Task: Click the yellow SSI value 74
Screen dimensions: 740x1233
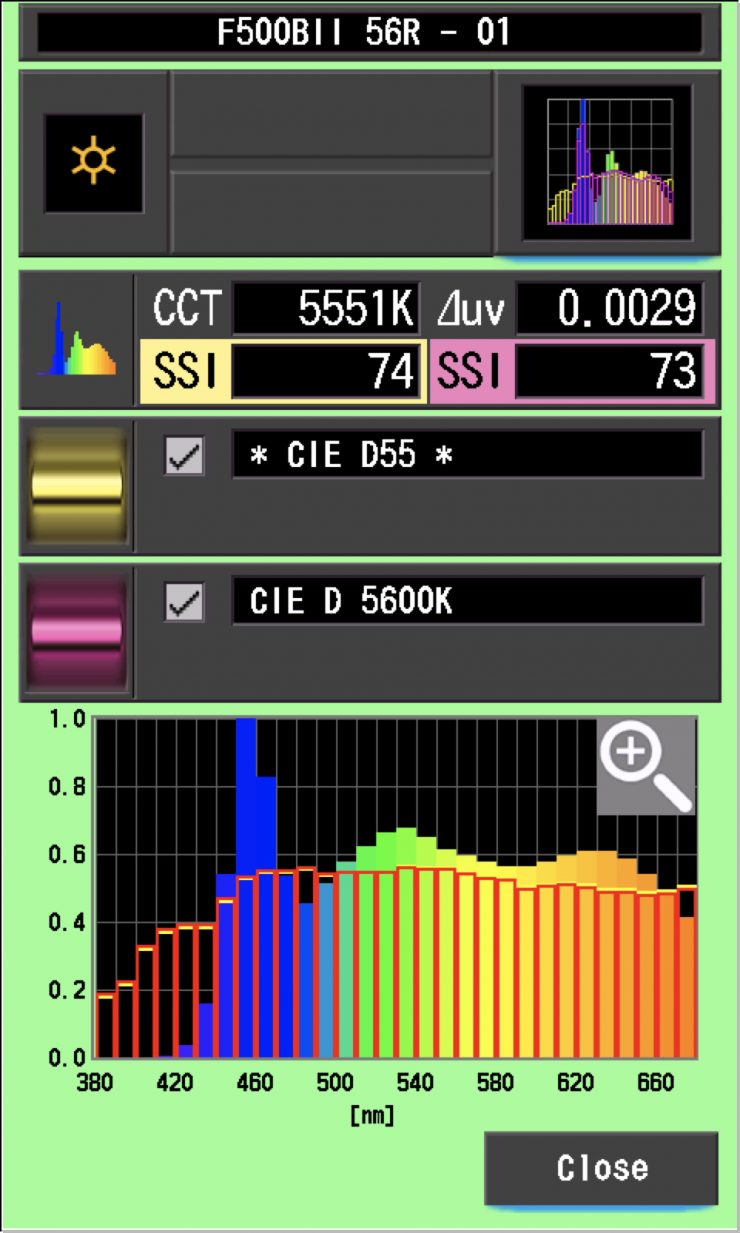Action: (325, 372)
